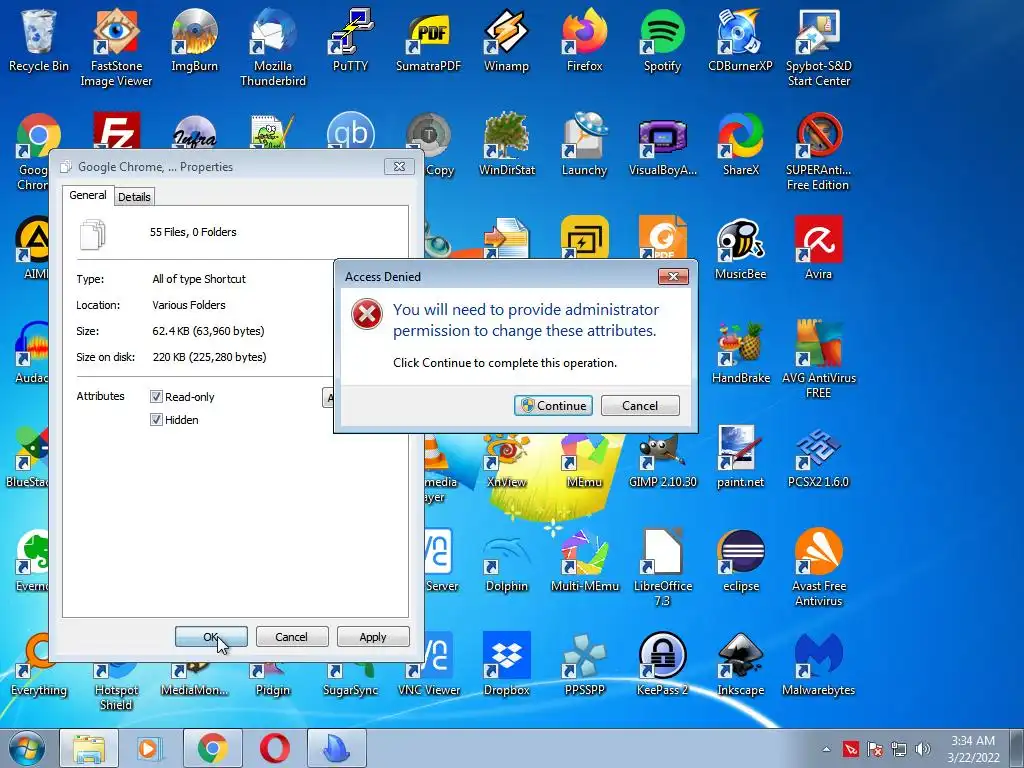Select the WinDirStat tree icon
Screen dimensions: 1024x768
[x=506, y=144]
